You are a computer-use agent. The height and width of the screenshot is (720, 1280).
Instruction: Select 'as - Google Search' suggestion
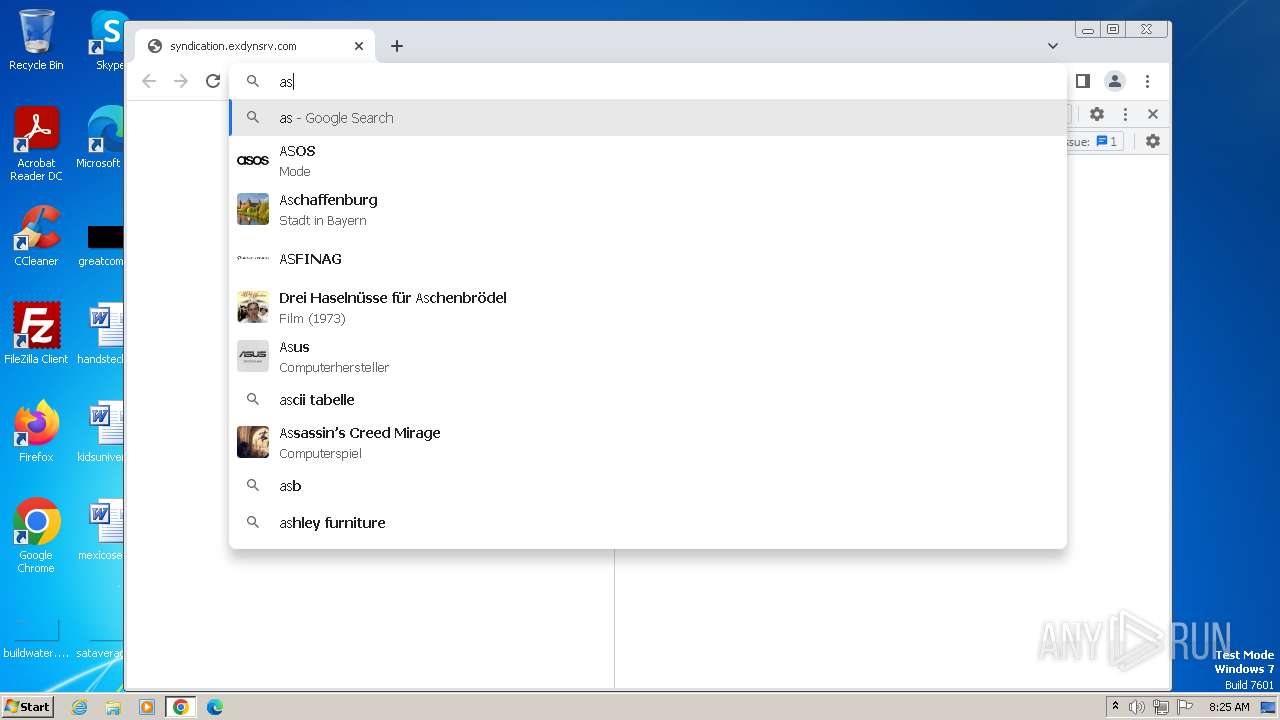point(648,117)
